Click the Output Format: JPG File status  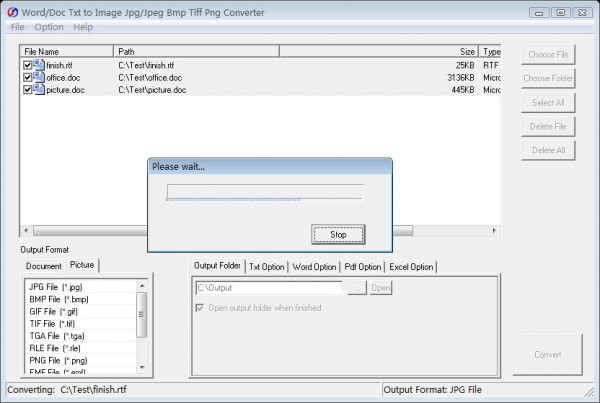(432, 390)
